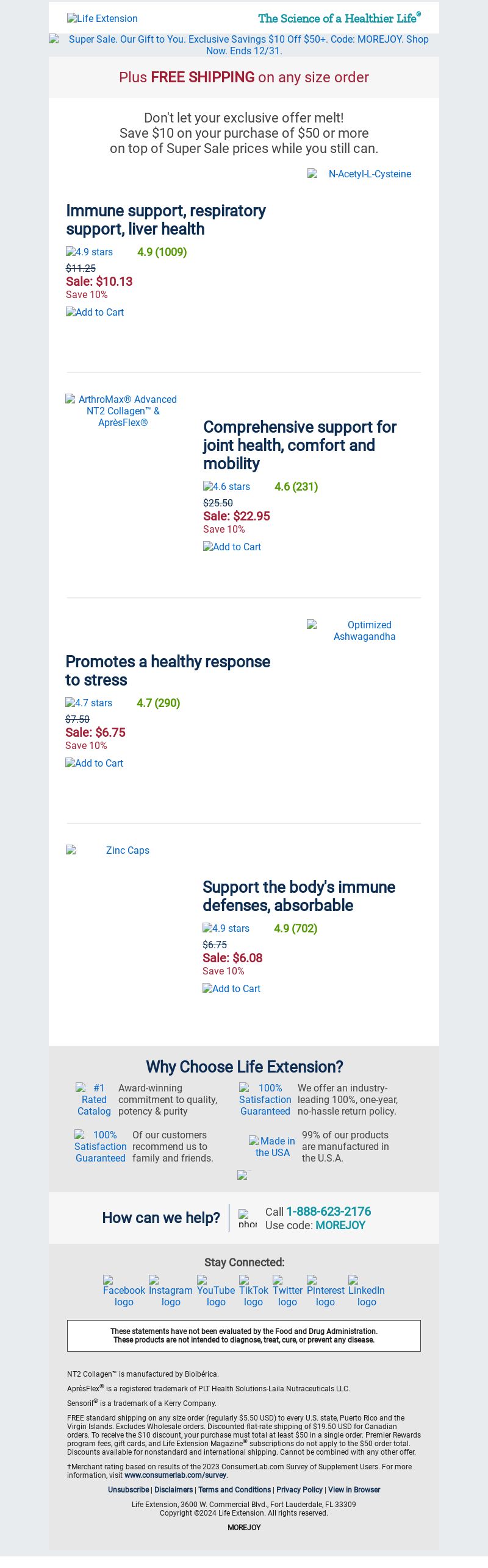Open View in Browser link
The image size is (488, 1568).
tap(354, 1489)
